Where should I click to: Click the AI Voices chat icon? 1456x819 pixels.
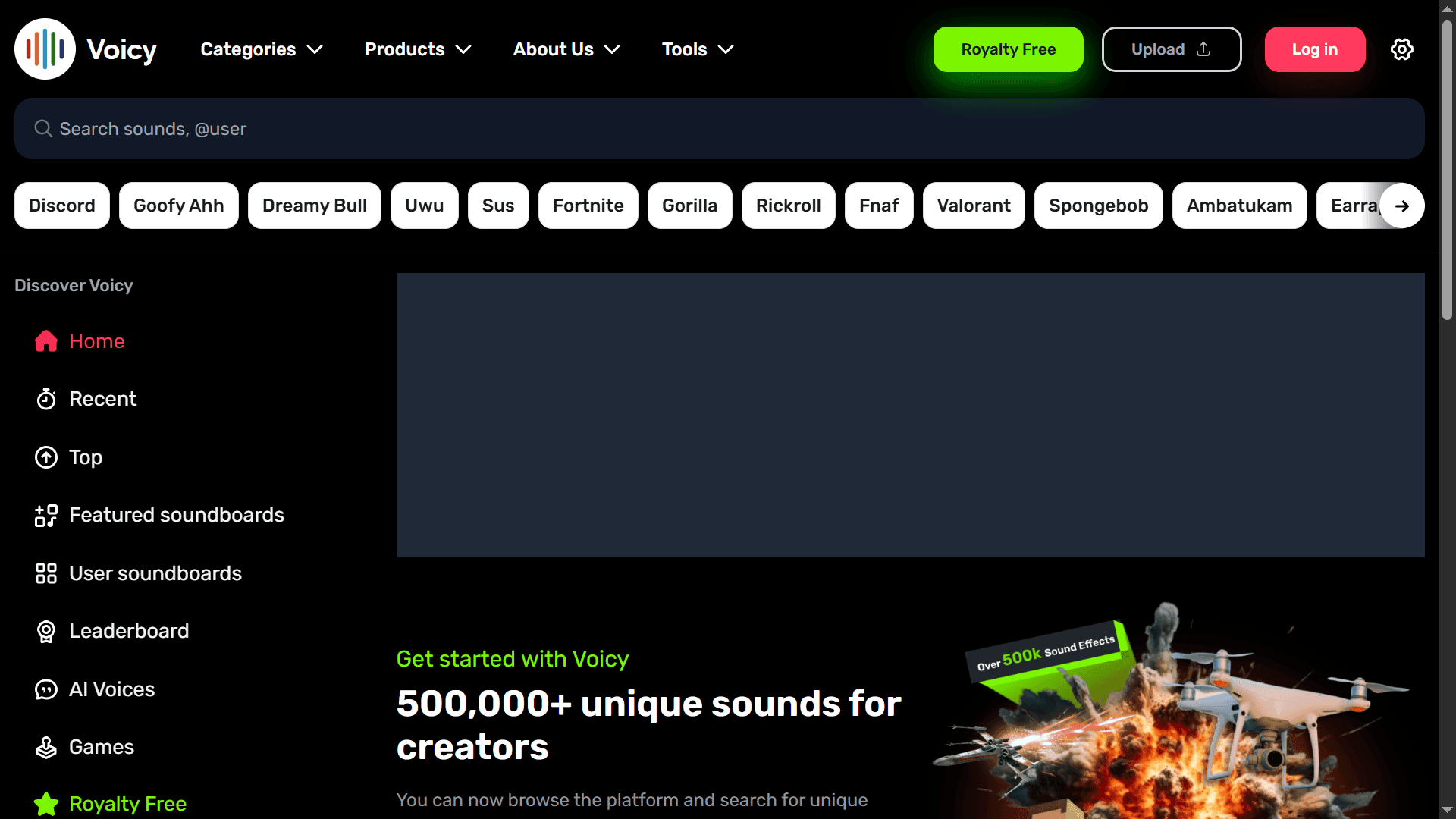click(46, 689)
